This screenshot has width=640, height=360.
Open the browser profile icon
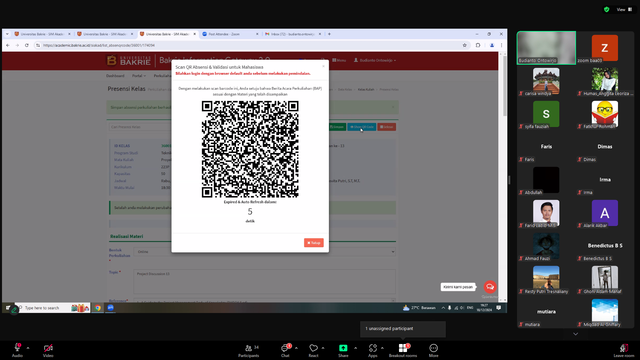tap(492, 45)
